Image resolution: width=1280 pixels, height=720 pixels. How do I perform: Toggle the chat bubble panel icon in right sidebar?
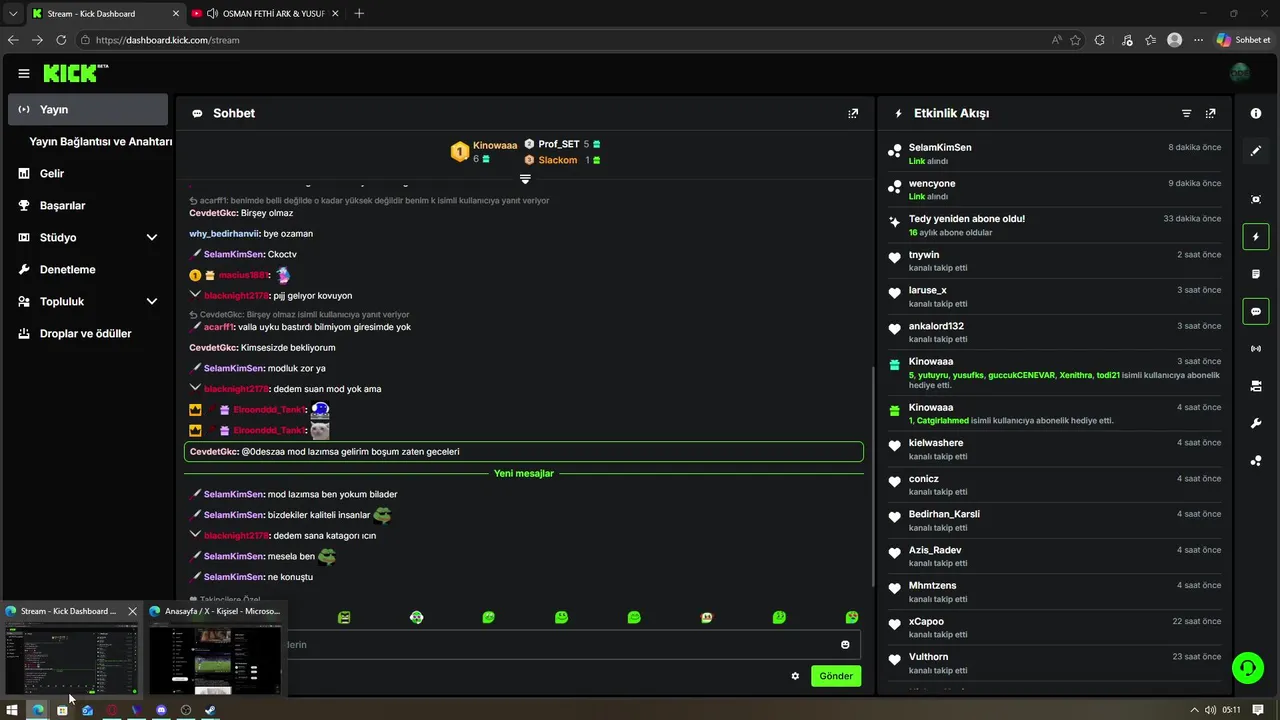tap(1256, 311)
